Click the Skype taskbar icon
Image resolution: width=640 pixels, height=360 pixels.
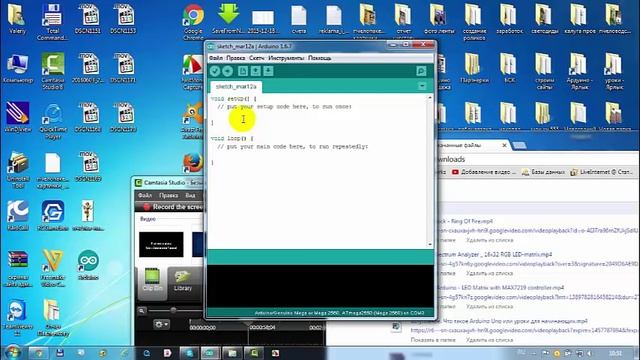coord(189,353)
